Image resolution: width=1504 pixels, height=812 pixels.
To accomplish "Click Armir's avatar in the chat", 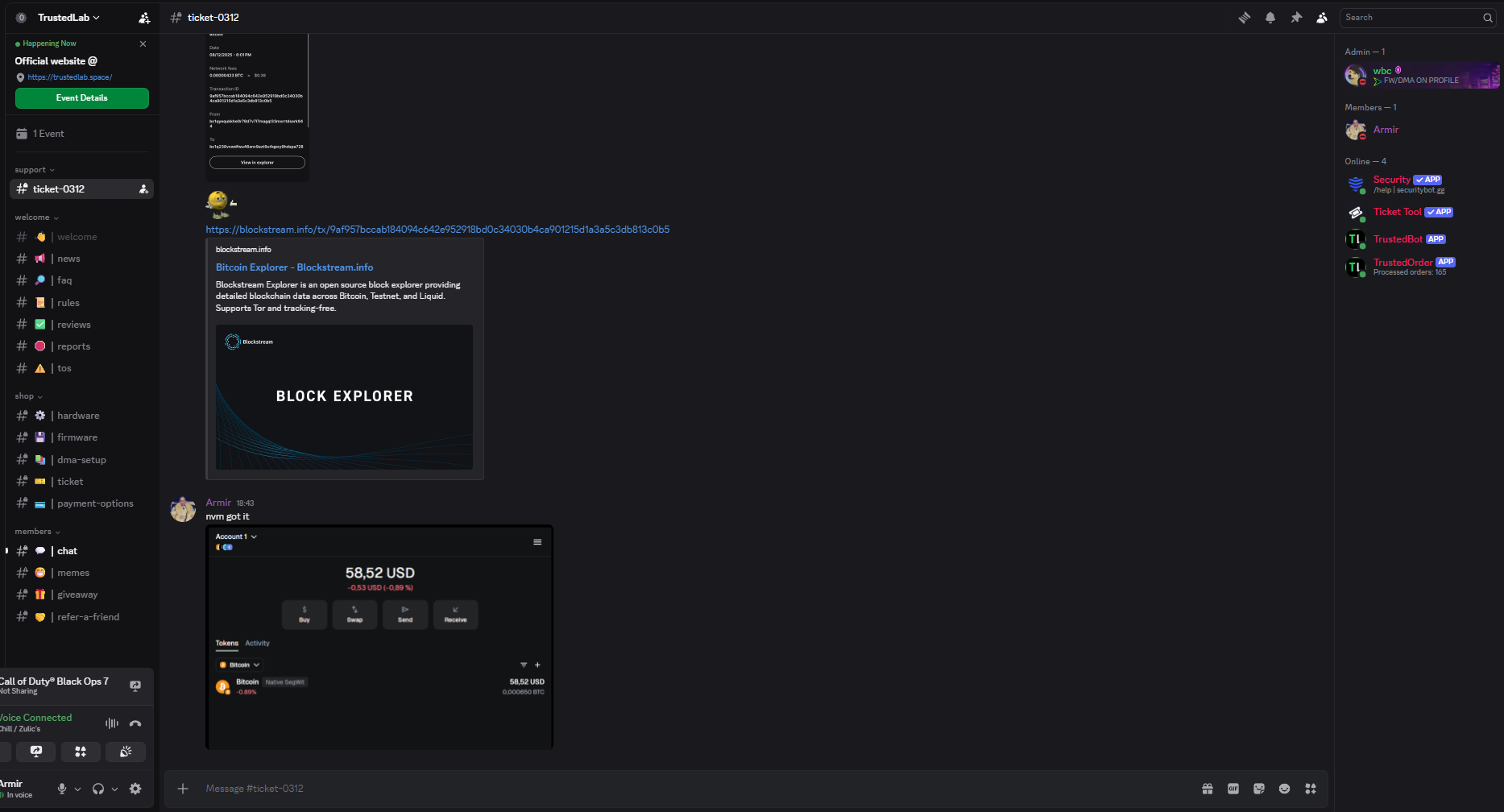I will click(183, 509).
